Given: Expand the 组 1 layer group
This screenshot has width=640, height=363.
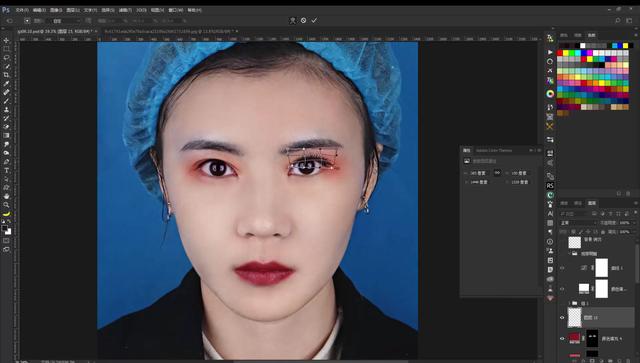Looking at the screenshot, I should tap(569, 303).
